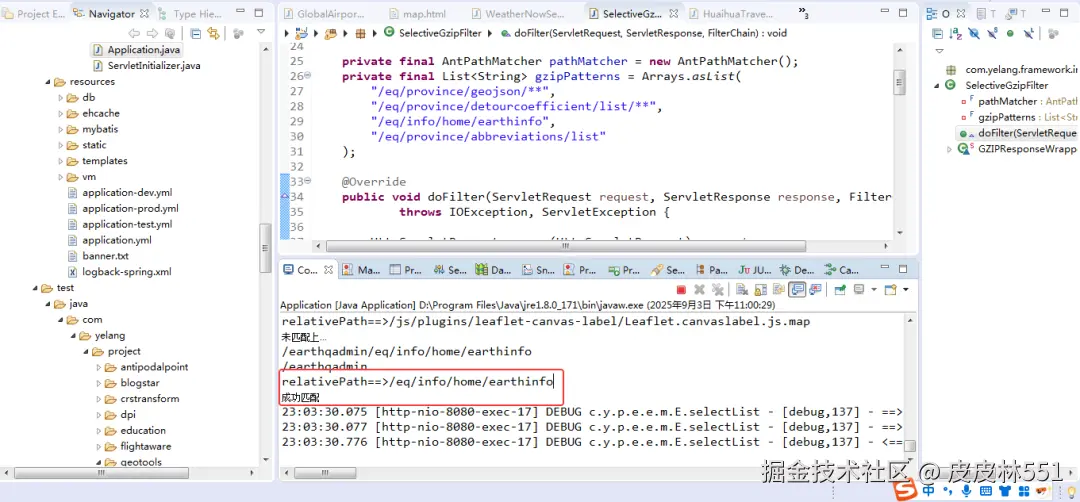
Task: Toggle Hide Fields in the Outline
Action: [x=973, y=33]
